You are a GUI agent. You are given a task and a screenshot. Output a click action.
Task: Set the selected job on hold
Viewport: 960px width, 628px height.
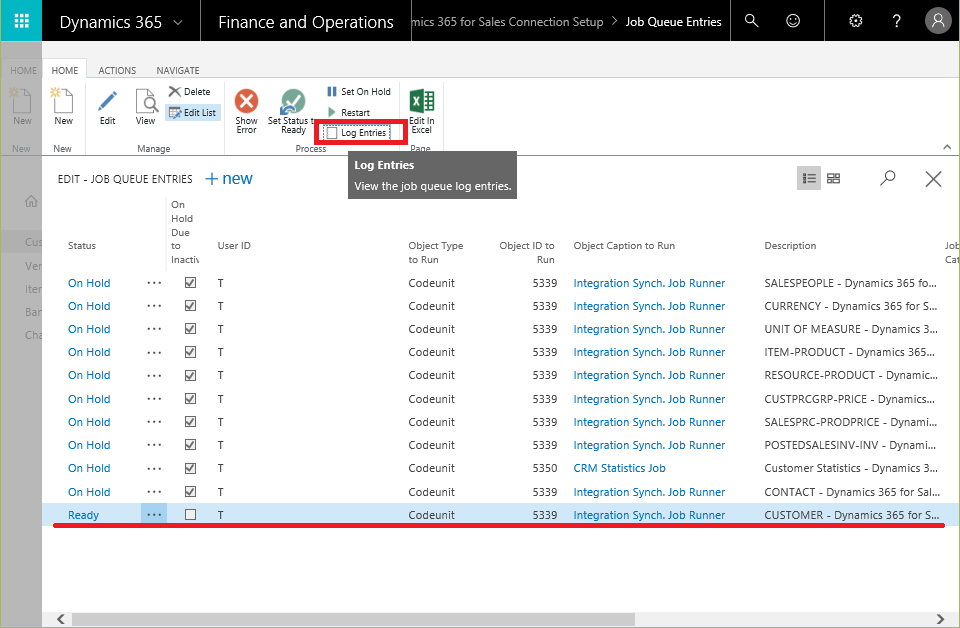359,92
